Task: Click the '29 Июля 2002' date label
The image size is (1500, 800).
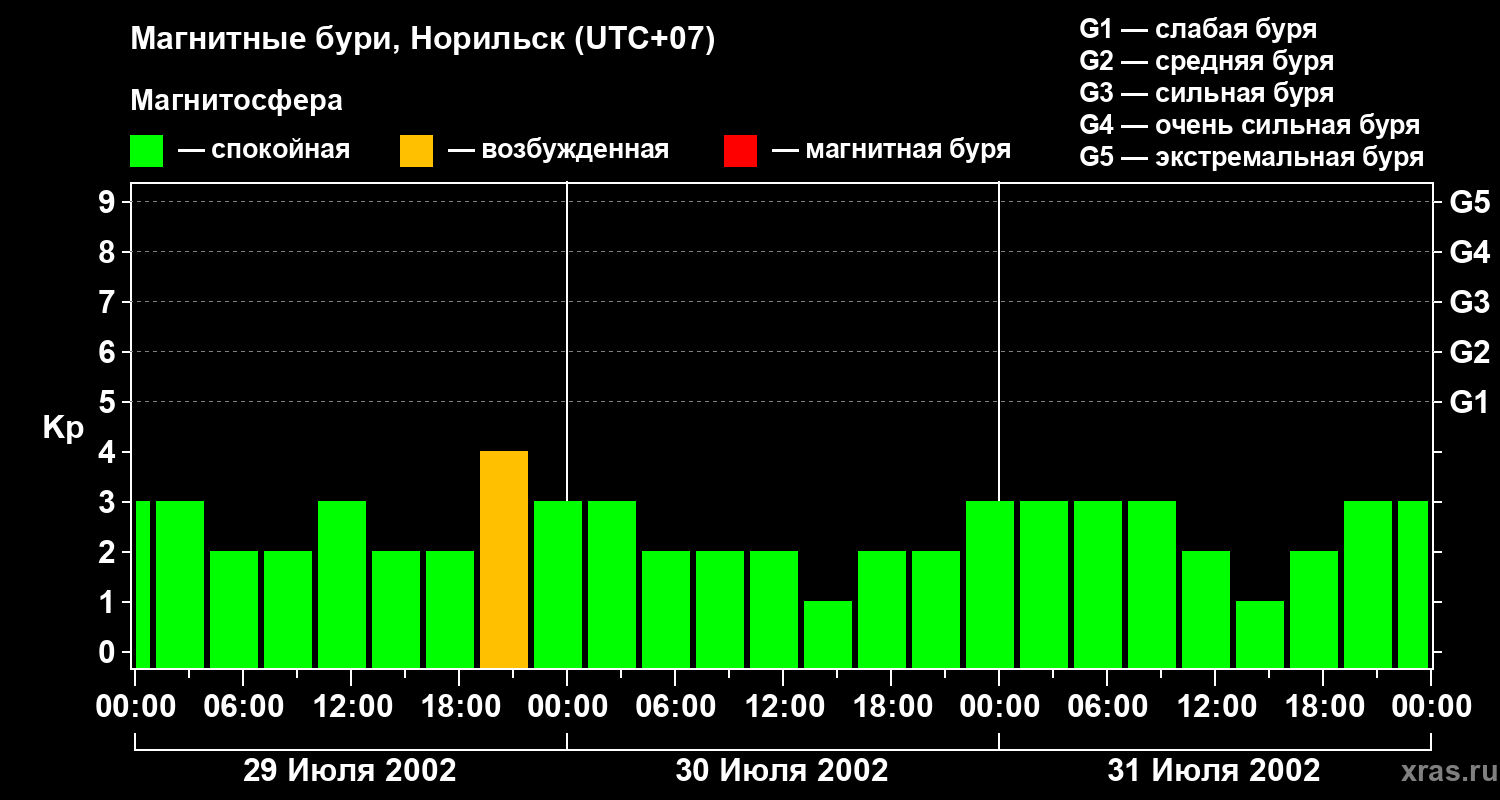Action: (x=350, y=771)
